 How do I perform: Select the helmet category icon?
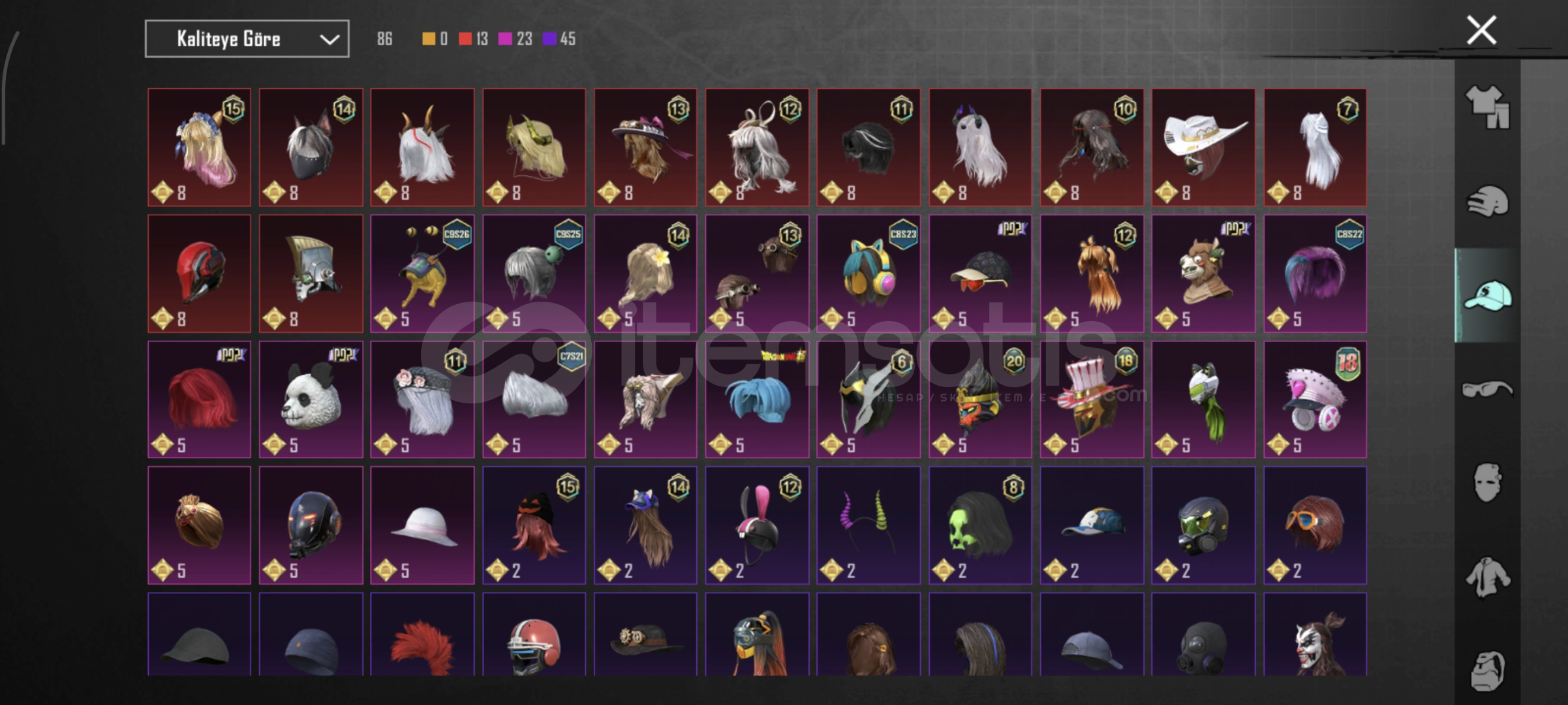pyautogui.click(x=1487, y=201)
